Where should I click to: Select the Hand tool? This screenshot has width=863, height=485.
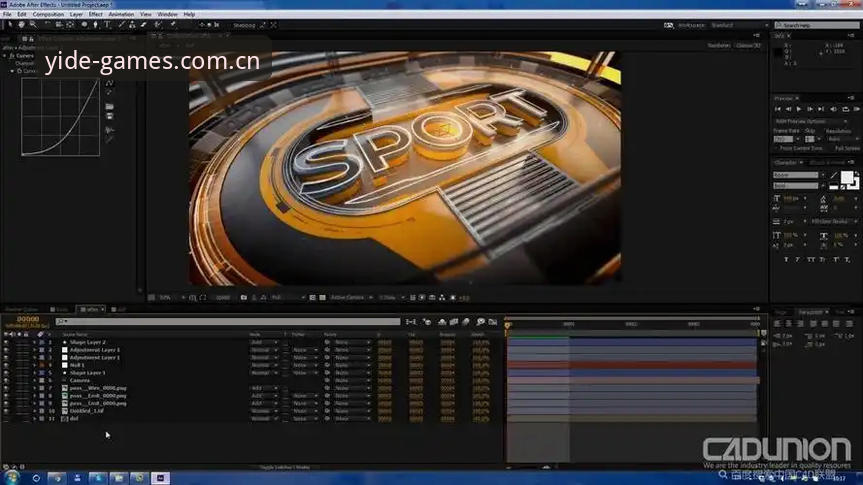[x=21, y=25]
